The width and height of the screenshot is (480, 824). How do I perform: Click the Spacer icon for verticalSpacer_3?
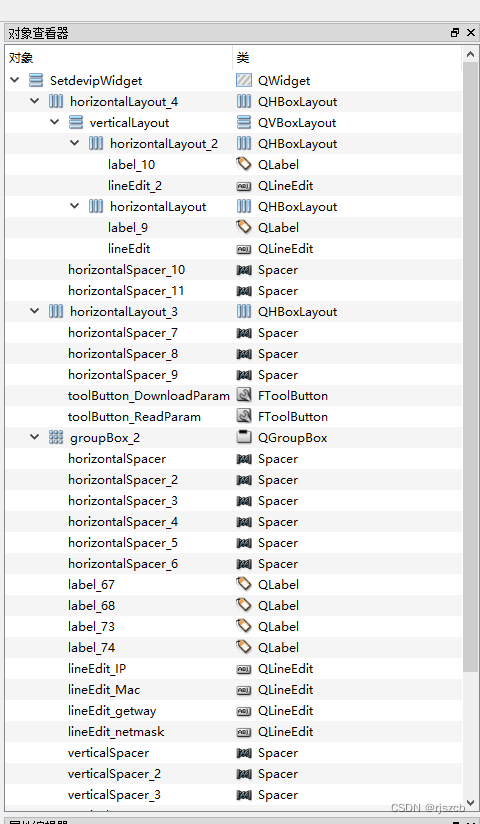point(243,795)
